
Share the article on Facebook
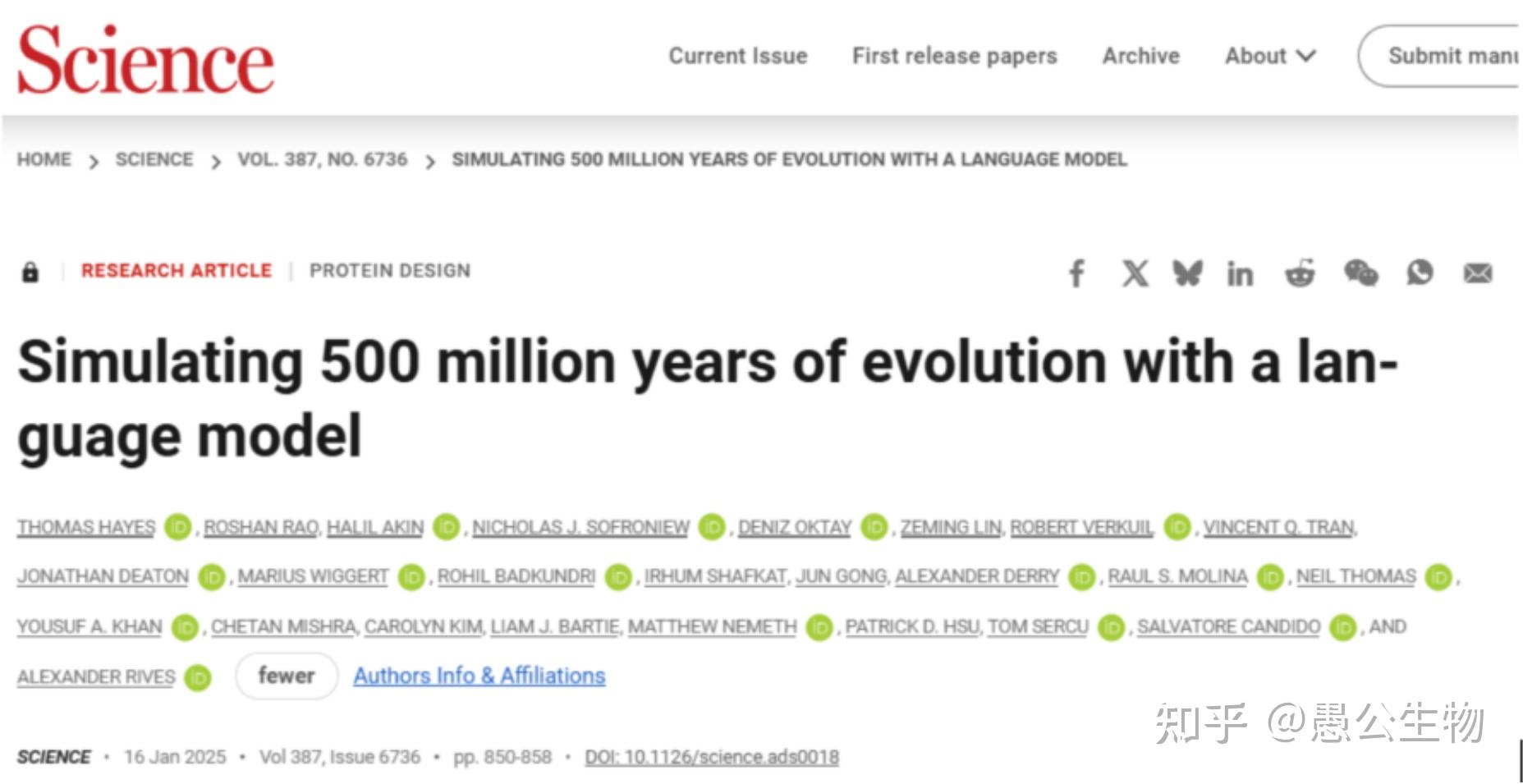(1076, 274)
